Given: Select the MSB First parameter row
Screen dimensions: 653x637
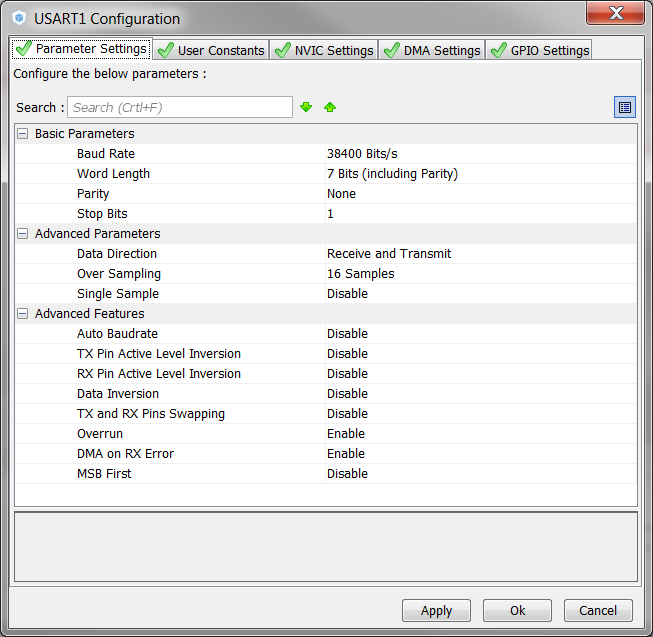Looking at the screenshot, I should point(104,474).
